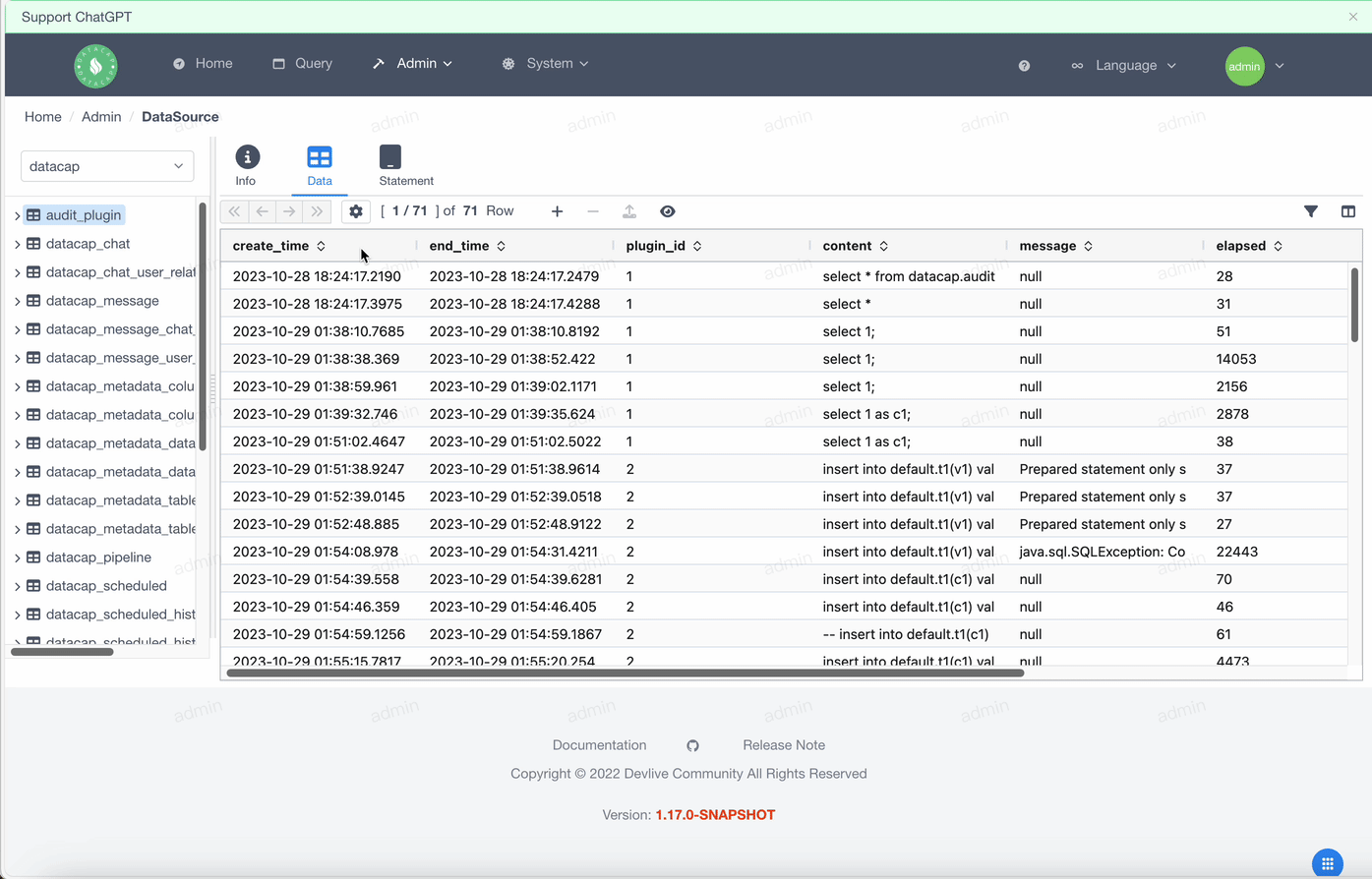Open the column visibility panel icon
This screenshot has height=879, width=1372.
[x=1348, y=211]
